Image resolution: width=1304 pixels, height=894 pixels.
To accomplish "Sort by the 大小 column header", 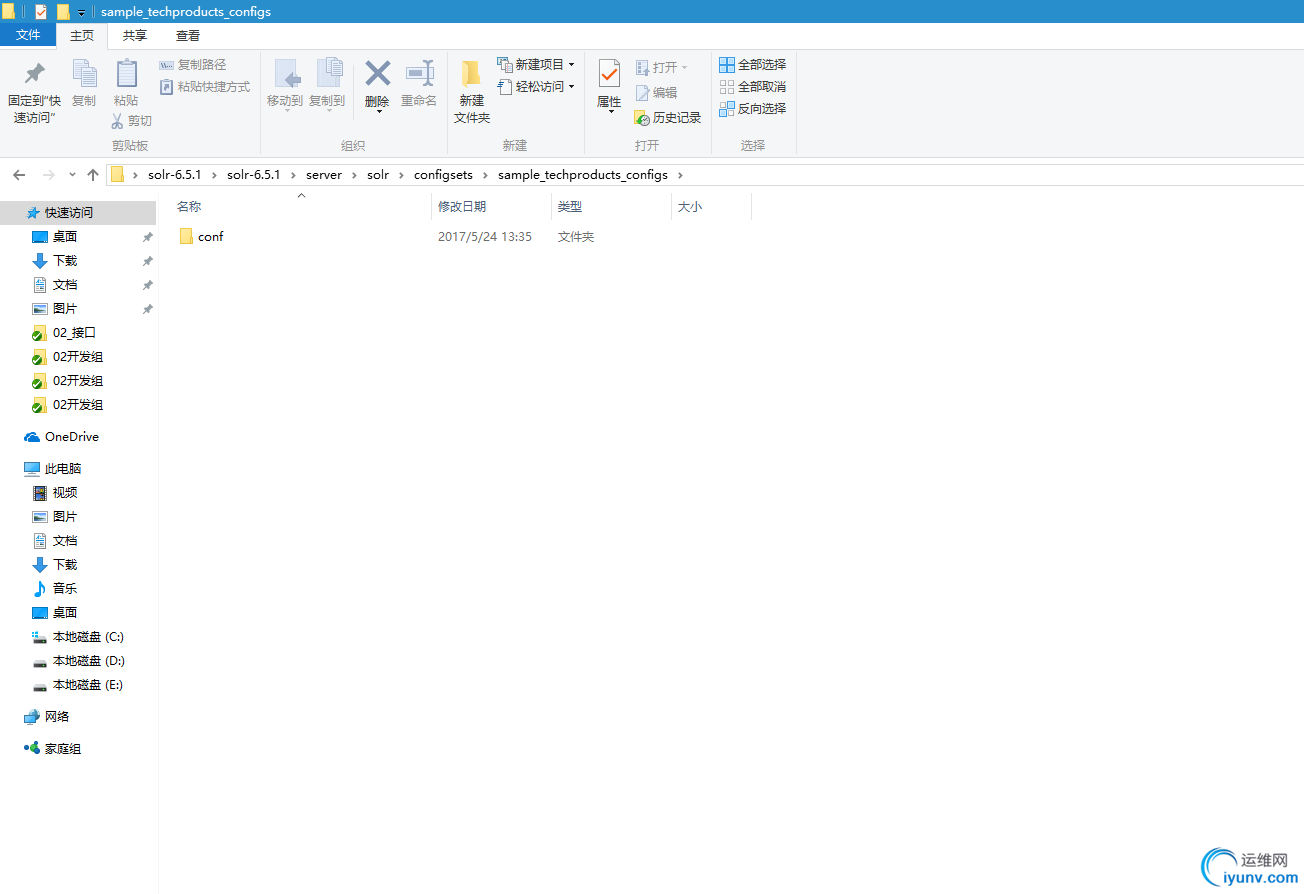I will point(690,207).
